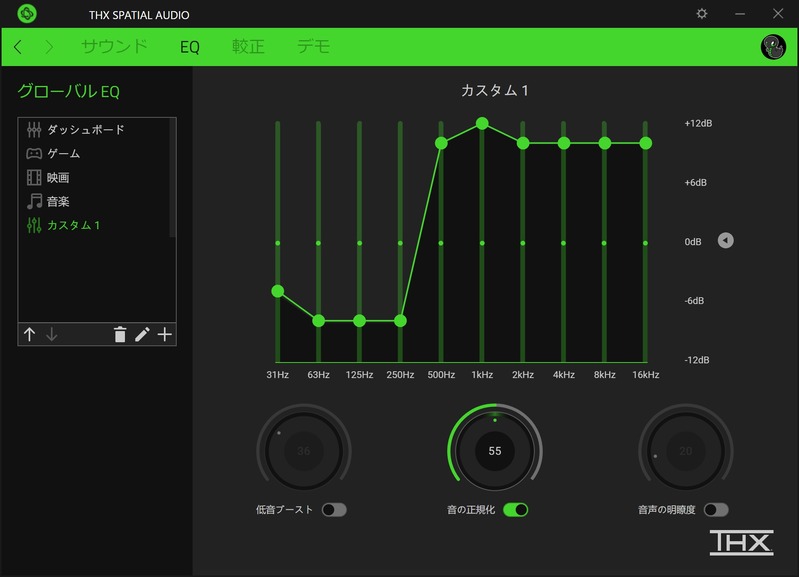Reset EQ with 0dB arrow button
Screen dimensions: 799x577
pyautogui.click(x=726, y=240)
